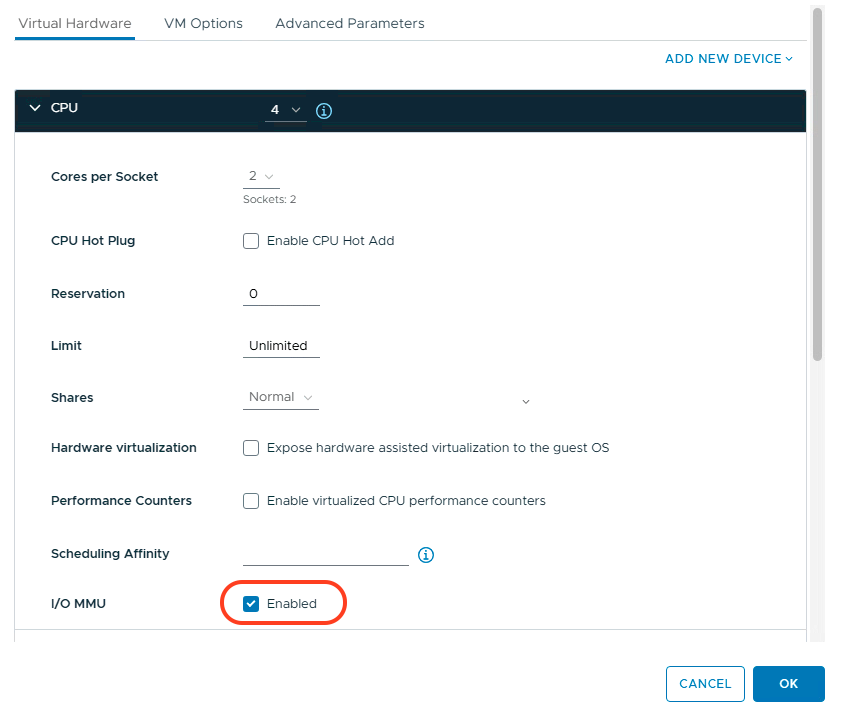Click the OK button
The height and width of the screenshot is (709, 842).
pyautogui.click(x=788, y=684)
